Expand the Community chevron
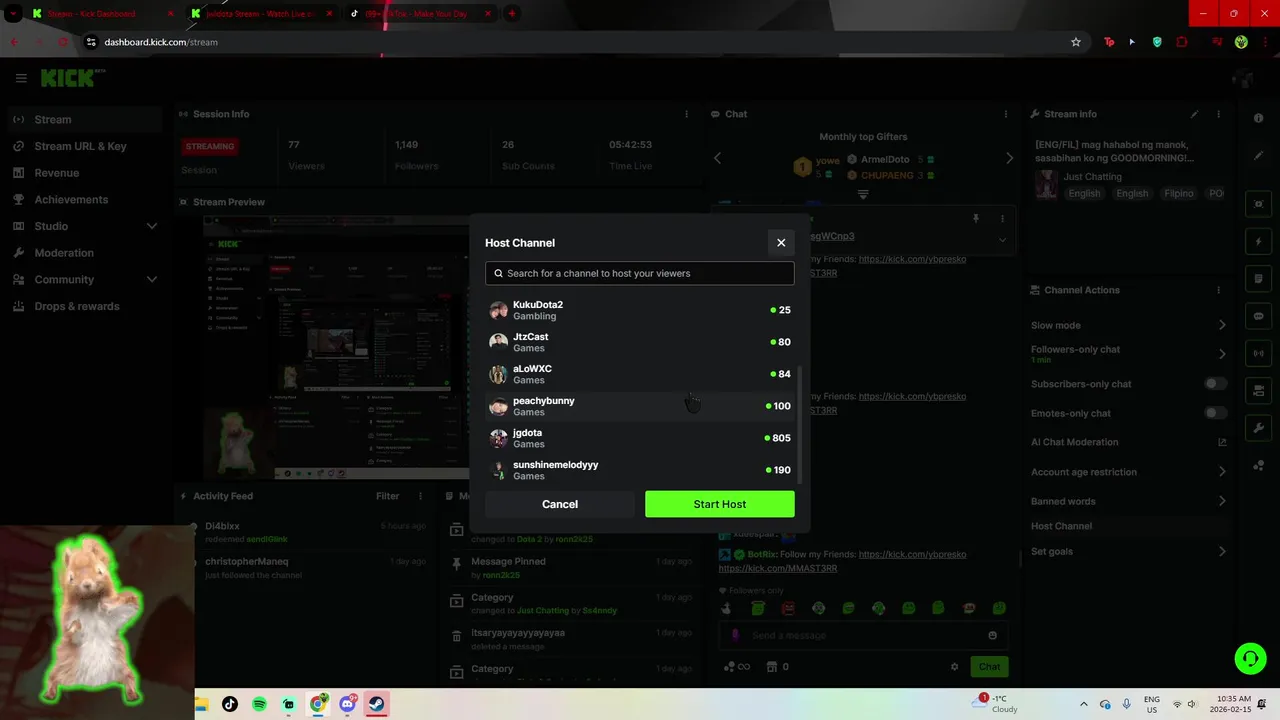Screen dimensions: 1280x720 tap(152, 279)
